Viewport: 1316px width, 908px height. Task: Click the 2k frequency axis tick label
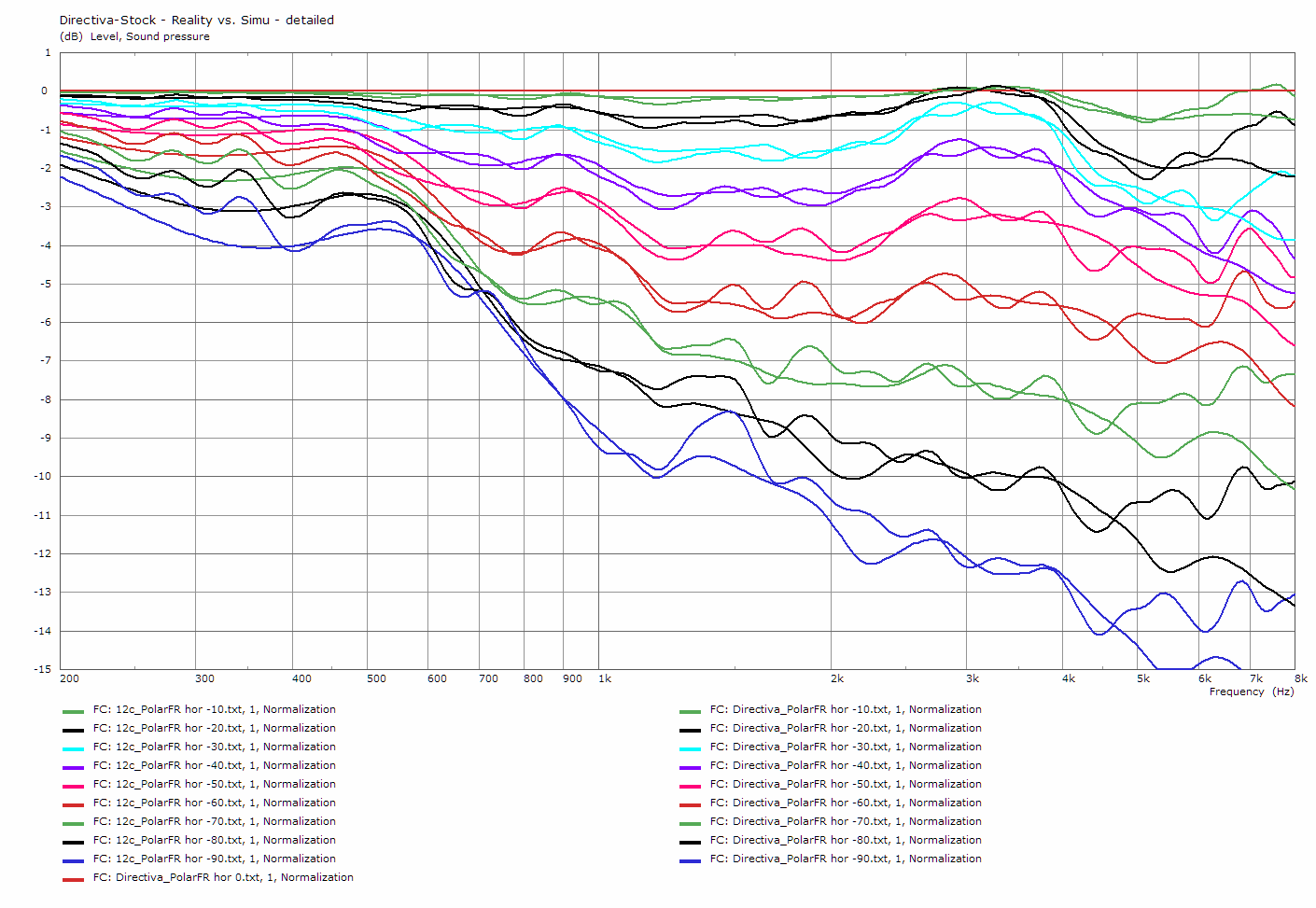(x=837, y=678)
